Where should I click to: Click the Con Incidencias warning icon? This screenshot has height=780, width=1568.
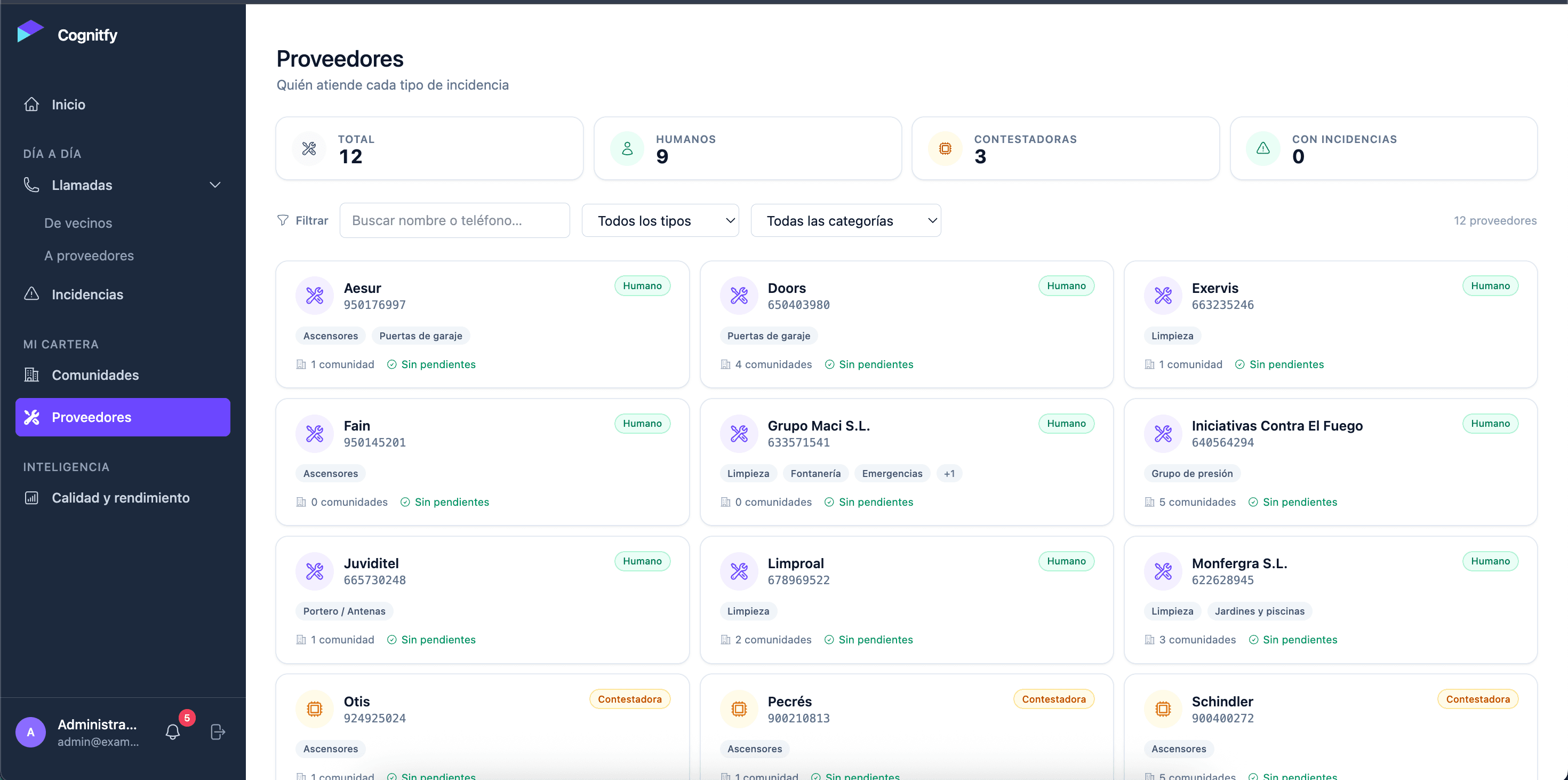(x=1263, y=148)
